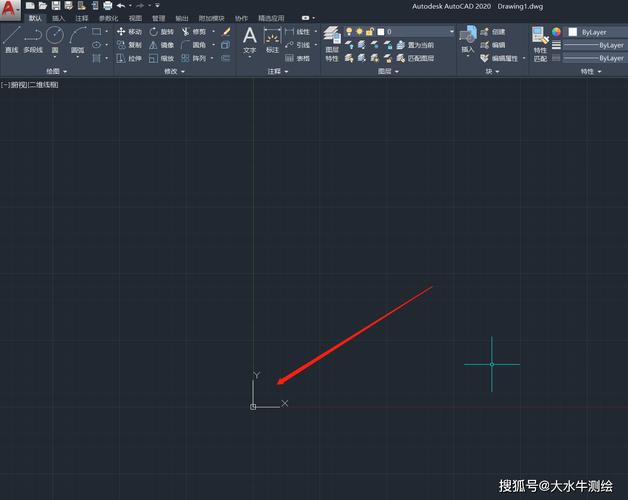Select the 直线 (Line) drawing tool
628x500 pixels.
click(11, 38)
